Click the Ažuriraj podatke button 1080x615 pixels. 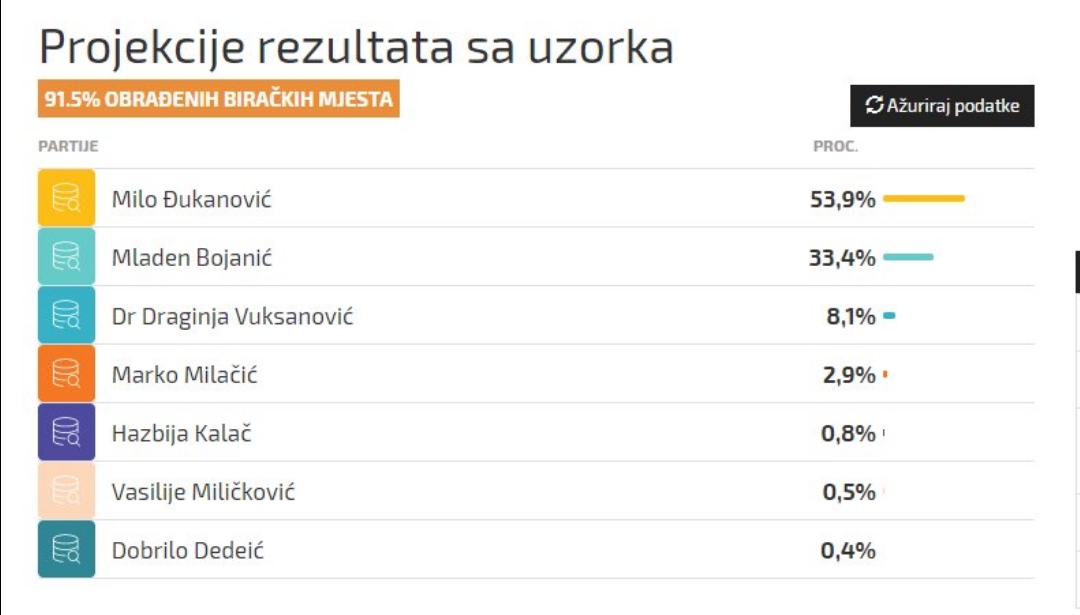942,105
